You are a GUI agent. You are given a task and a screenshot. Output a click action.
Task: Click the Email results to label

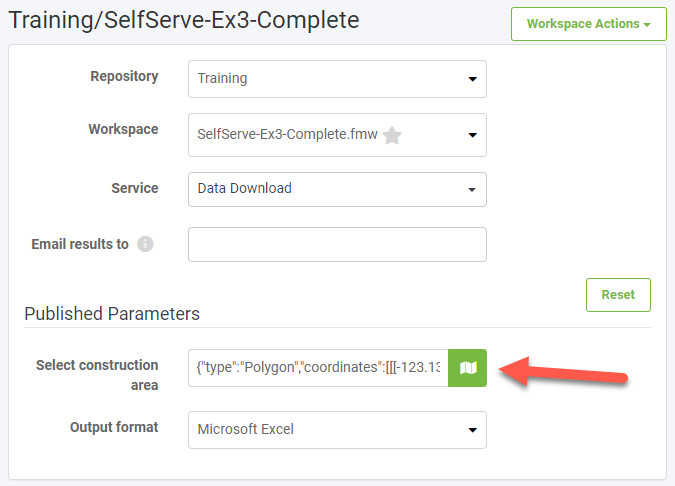80,244
